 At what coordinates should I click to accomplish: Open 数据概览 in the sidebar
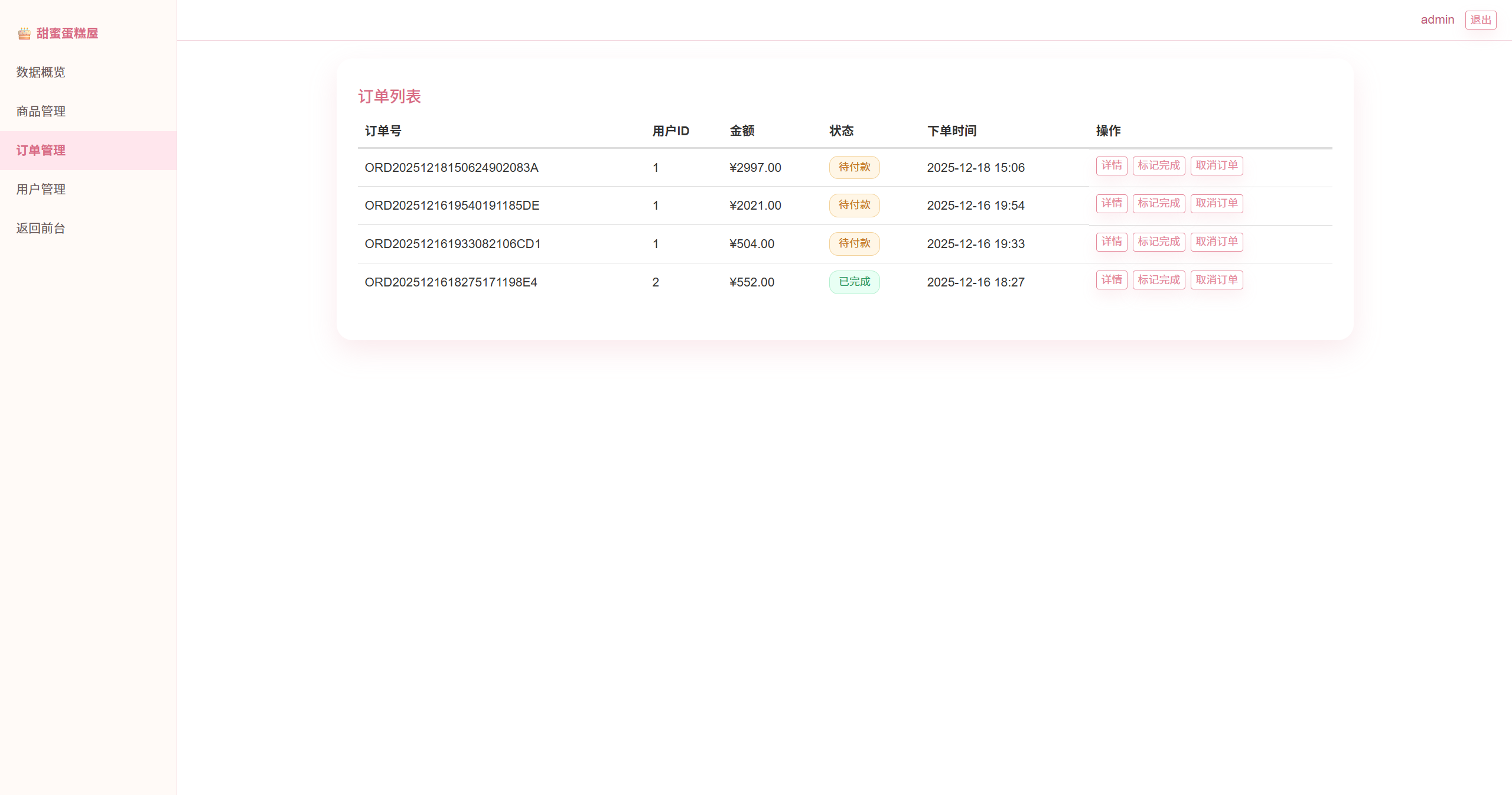(x=41, y=72)
